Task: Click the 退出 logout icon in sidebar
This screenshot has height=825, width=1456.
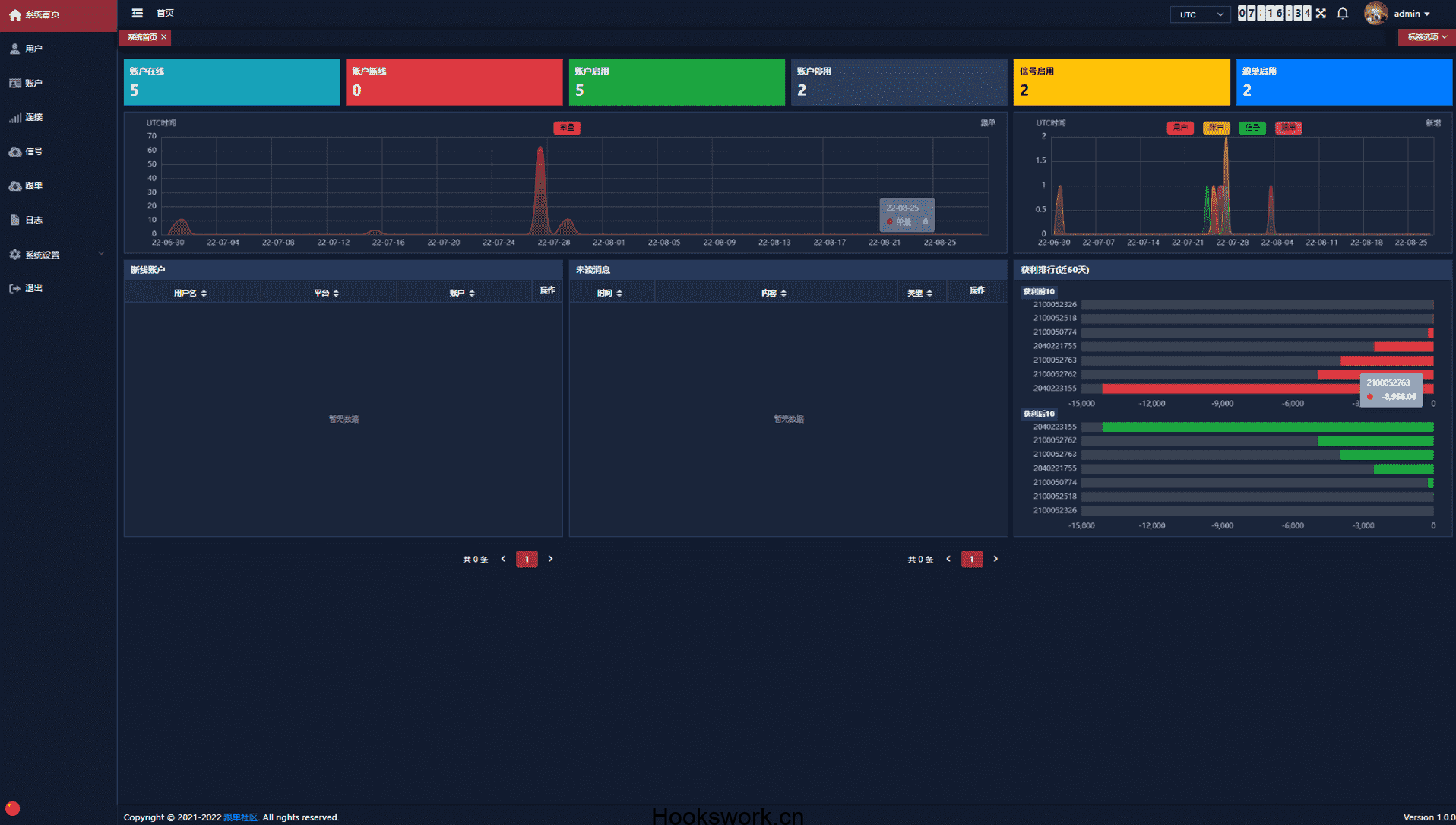Action: [x=14, y=288]
